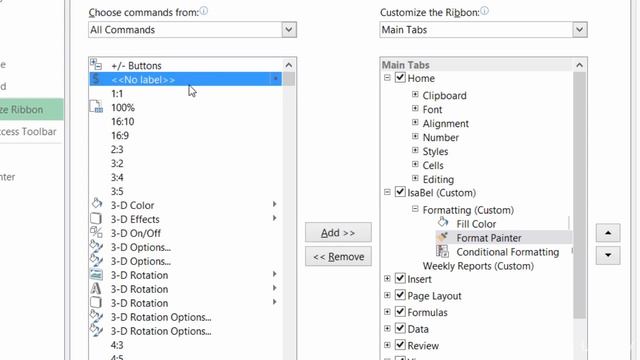
Task: Click the Conditional Formatting icon
Action: pyautogui.click(x=442, y=251)
